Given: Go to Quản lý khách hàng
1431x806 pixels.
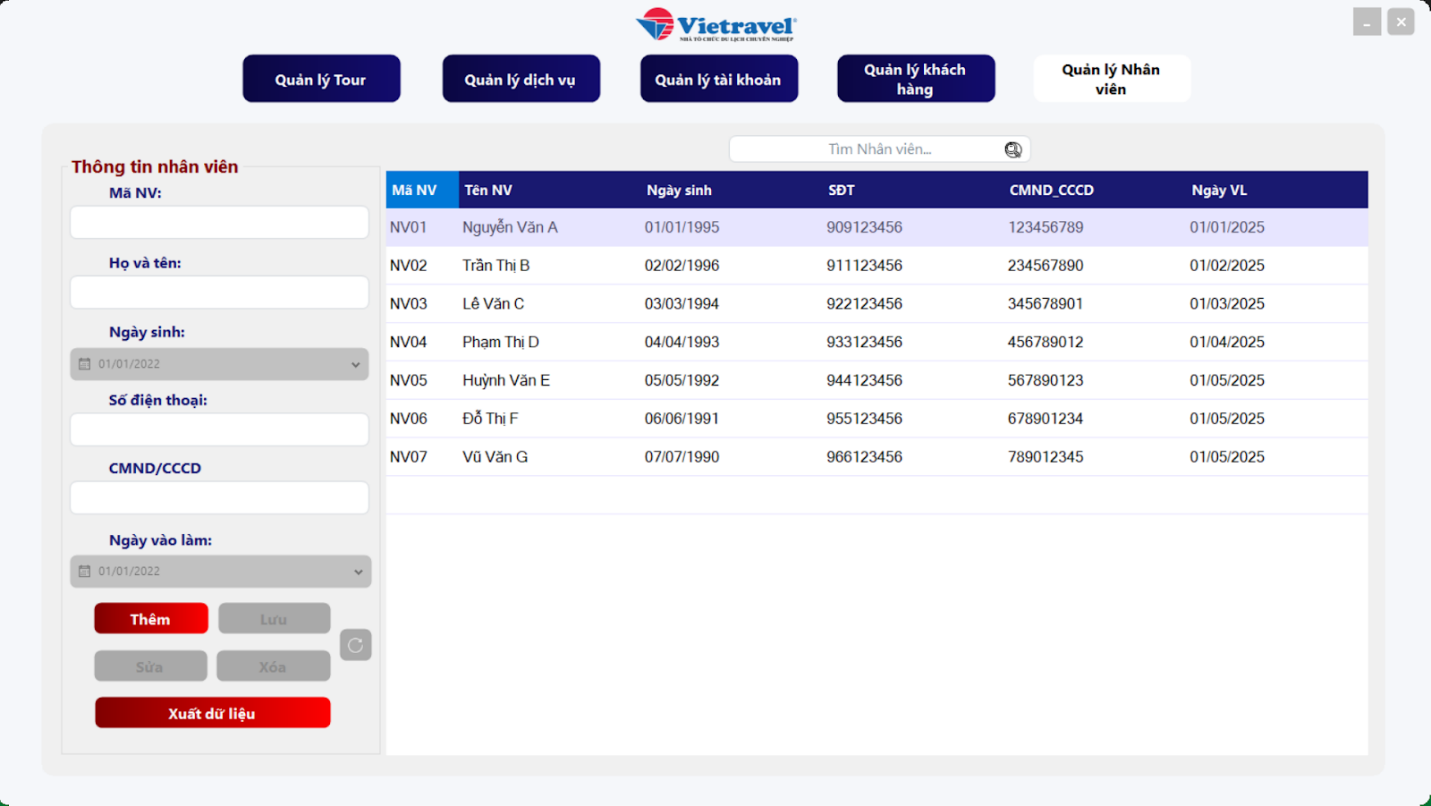Looking at the screenshot, I should click(x=916, y=79).
